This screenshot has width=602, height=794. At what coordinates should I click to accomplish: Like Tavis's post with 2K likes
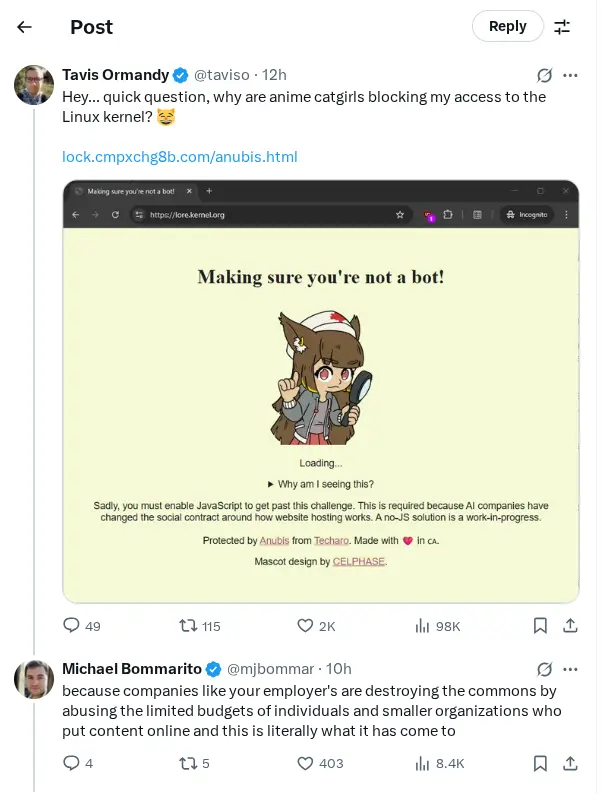(306, 626)
